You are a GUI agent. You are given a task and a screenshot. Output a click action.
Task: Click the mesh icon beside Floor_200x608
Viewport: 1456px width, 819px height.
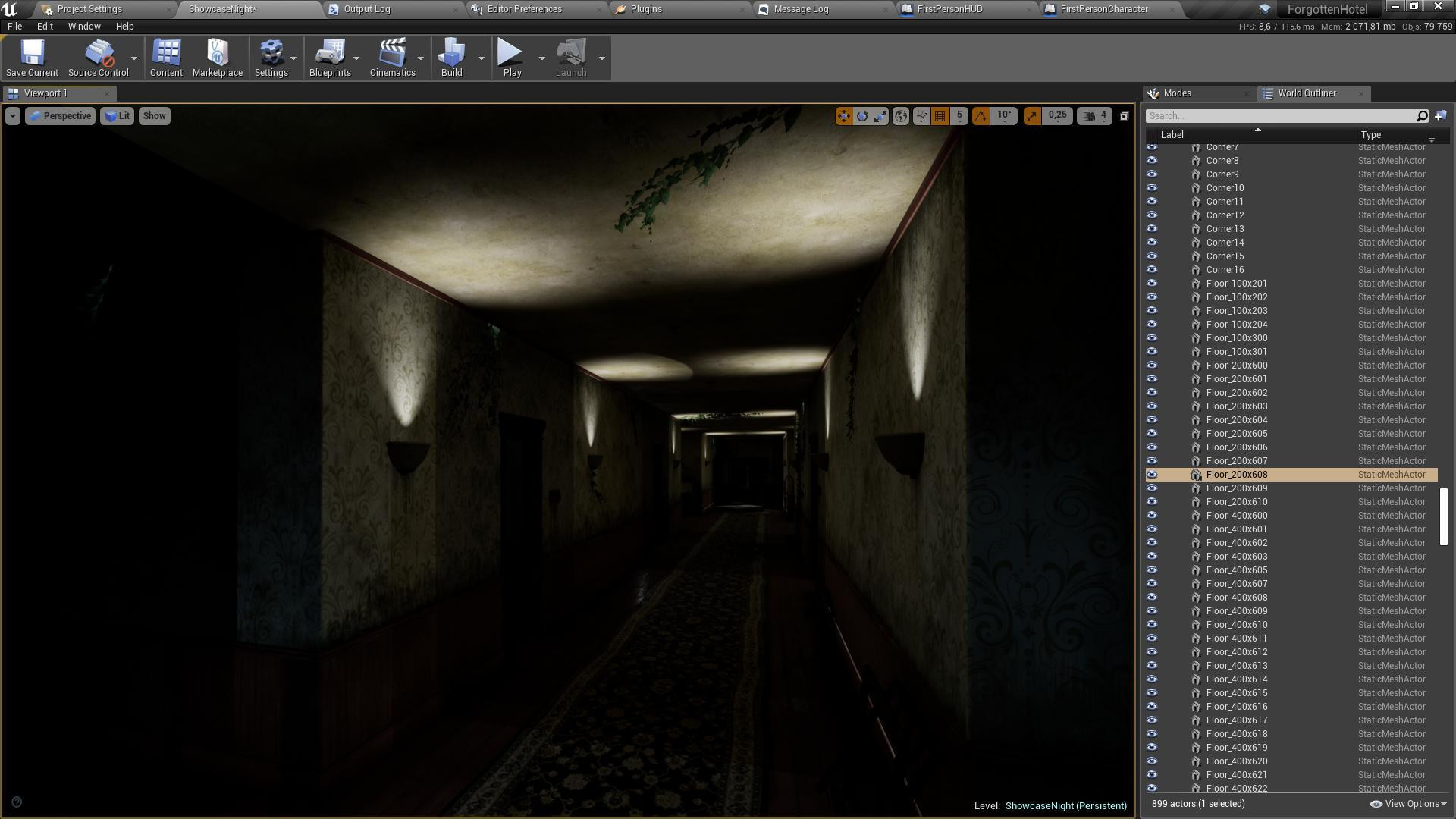1196,475
